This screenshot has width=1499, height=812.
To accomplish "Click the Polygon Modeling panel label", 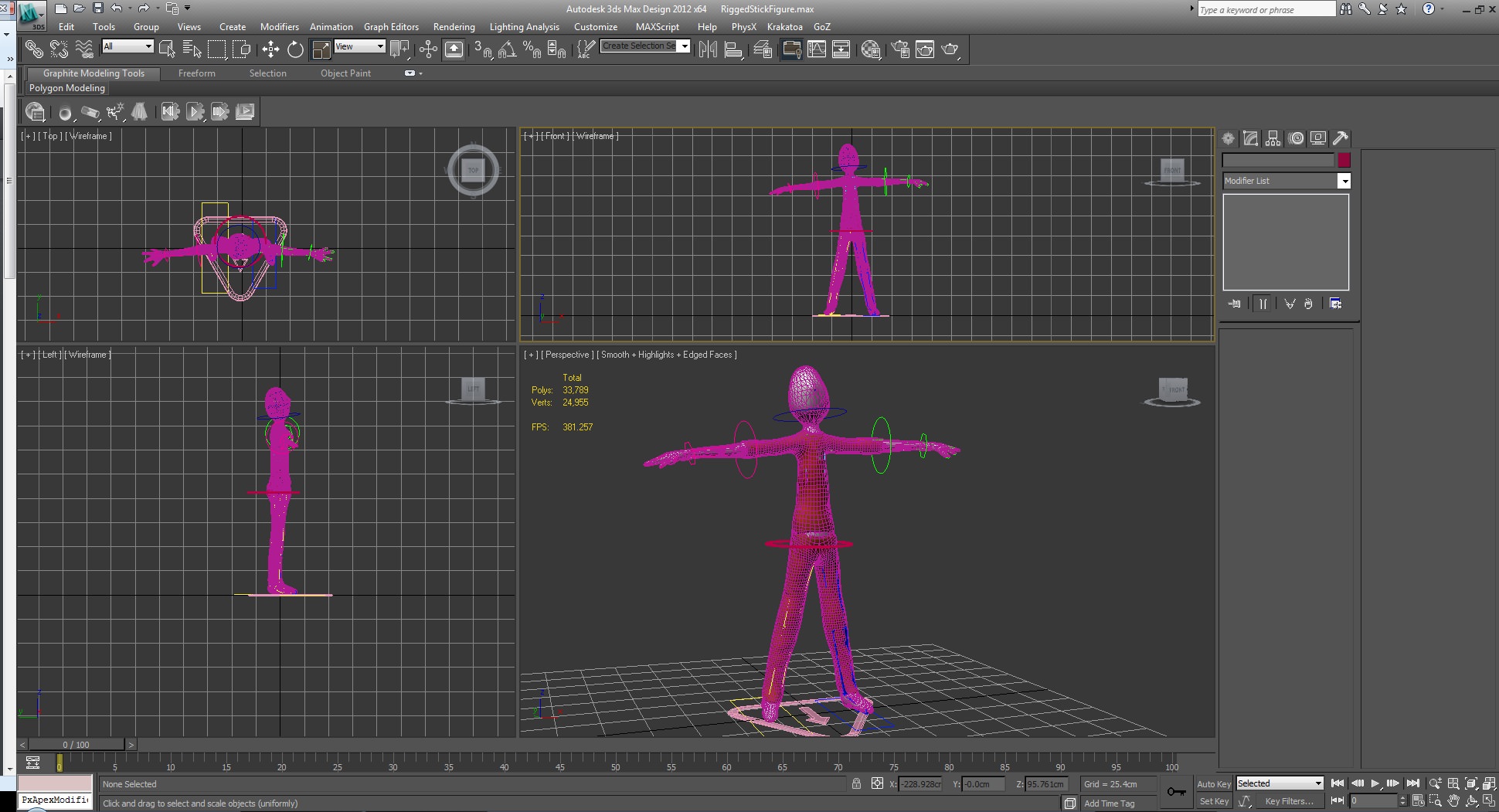I will [x=67, y=88].
